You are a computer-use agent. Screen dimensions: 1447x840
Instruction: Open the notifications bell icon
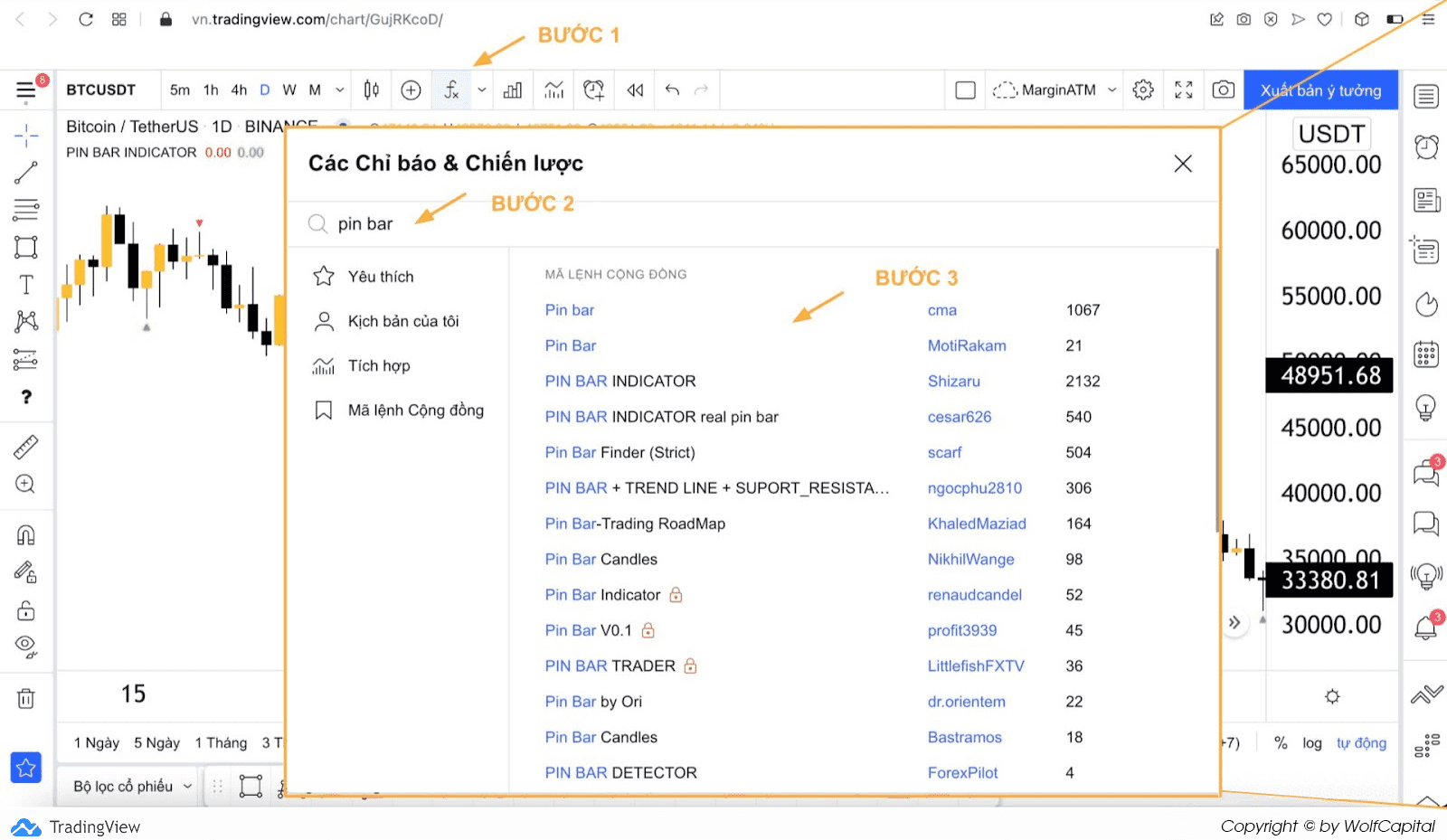(x=1426, y=627)
